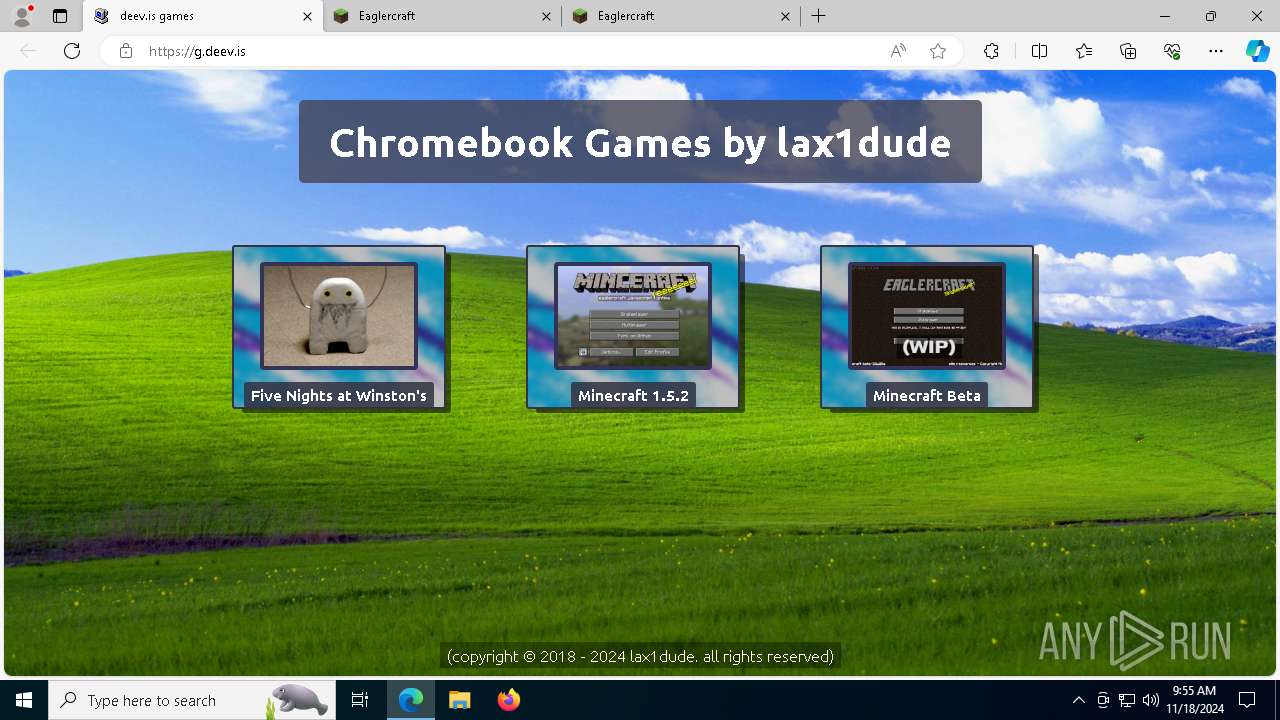Open the notification center icon
1280x720 pixels.
pyautogui.click(x=1247, y=700)
